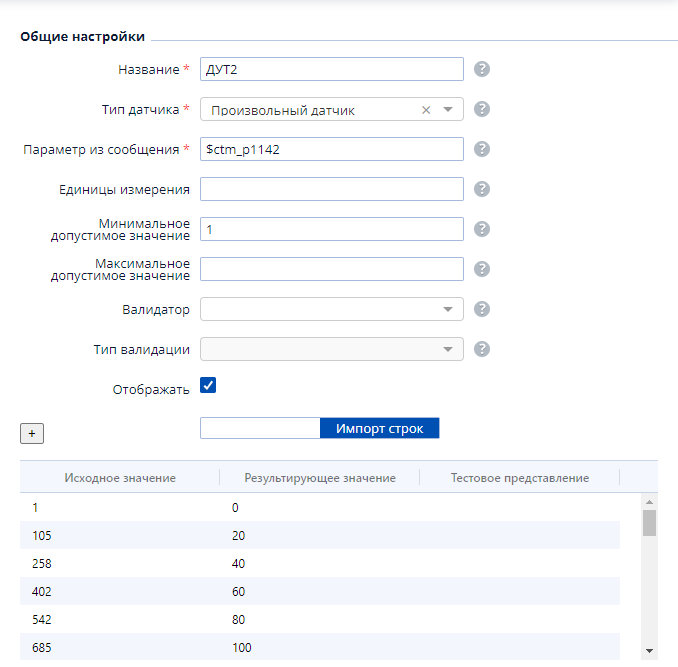This screenshot has height=667, width=678.
Task: Click the Результирующее значение column header
Action: click(320, 478)
